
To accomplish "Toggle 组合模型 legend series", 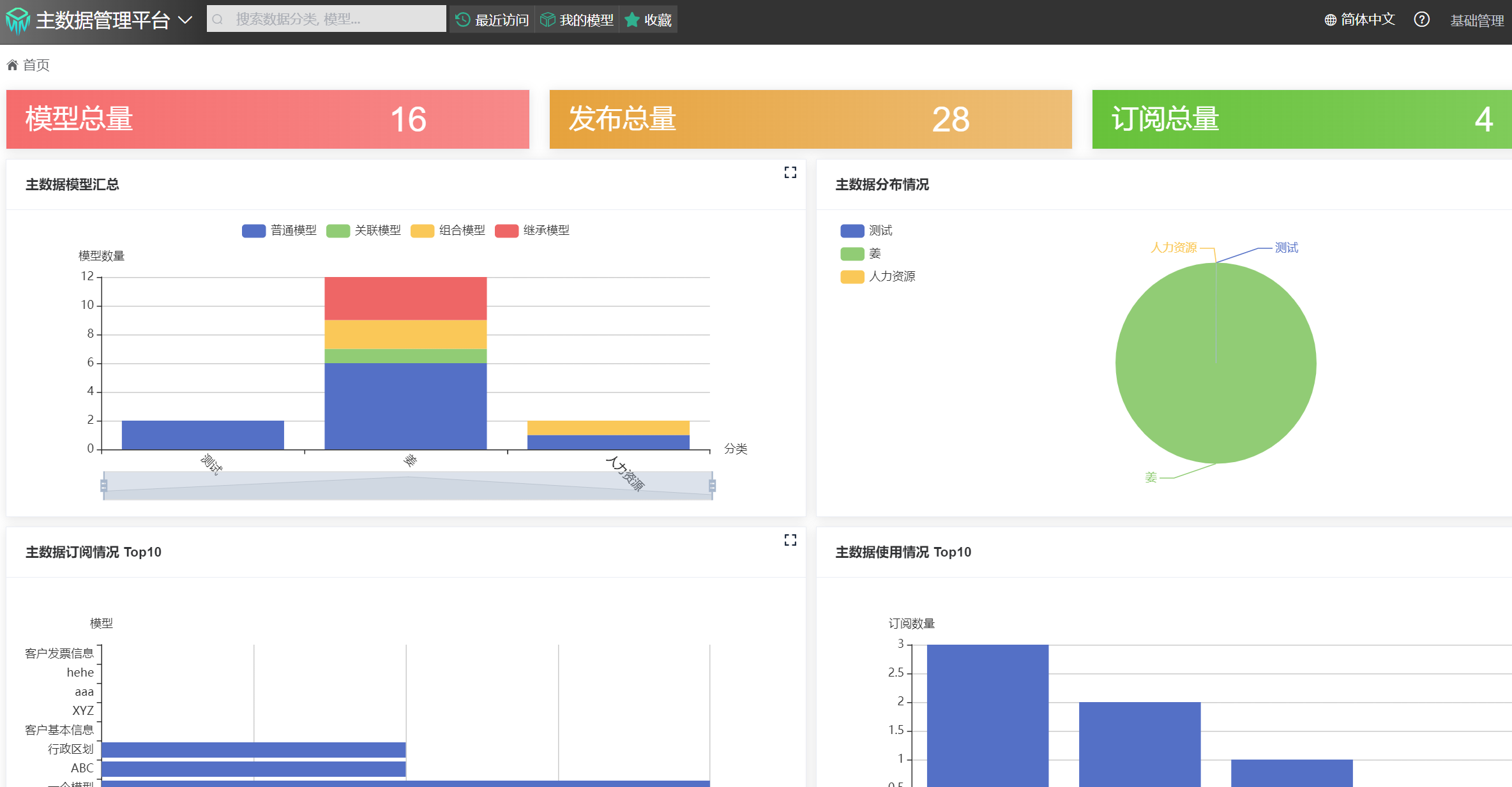I will pyautogui.click(x=448, y=230).
